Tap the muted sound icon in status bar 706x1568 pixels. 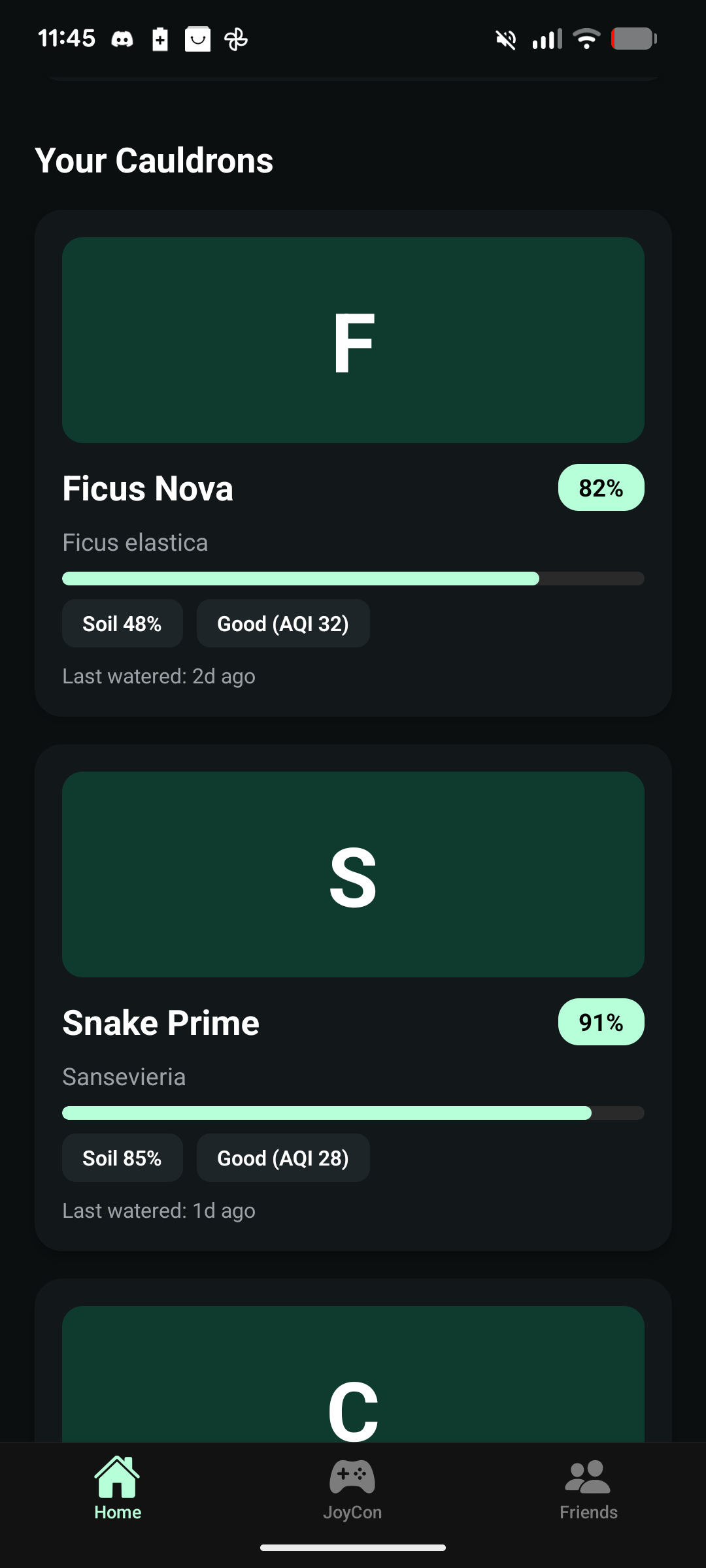[505, 39]
